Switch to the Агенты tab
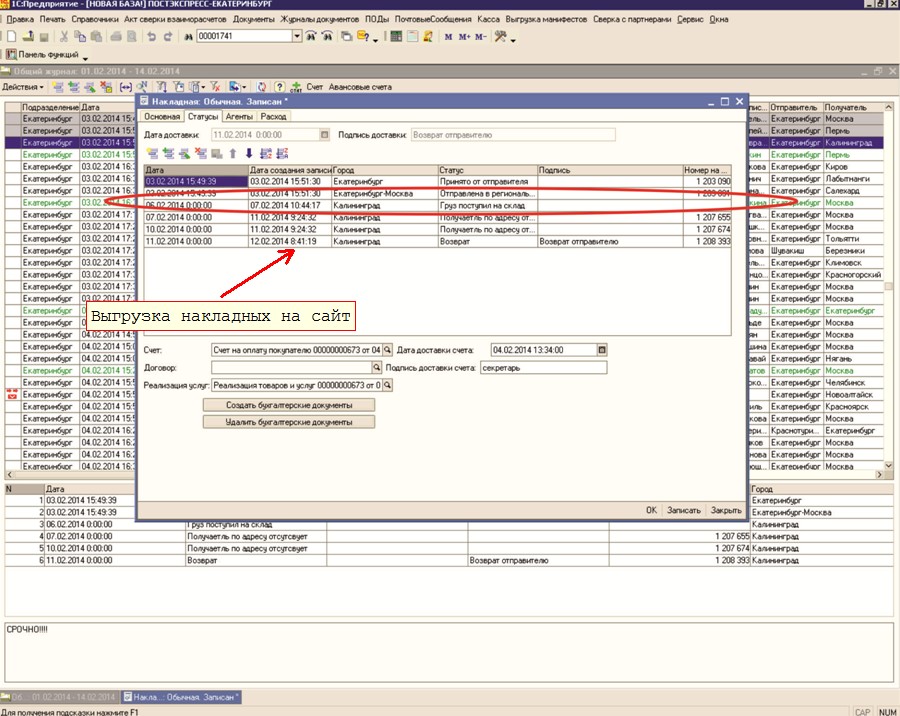 pyautogui.click(x=239, y=117)
